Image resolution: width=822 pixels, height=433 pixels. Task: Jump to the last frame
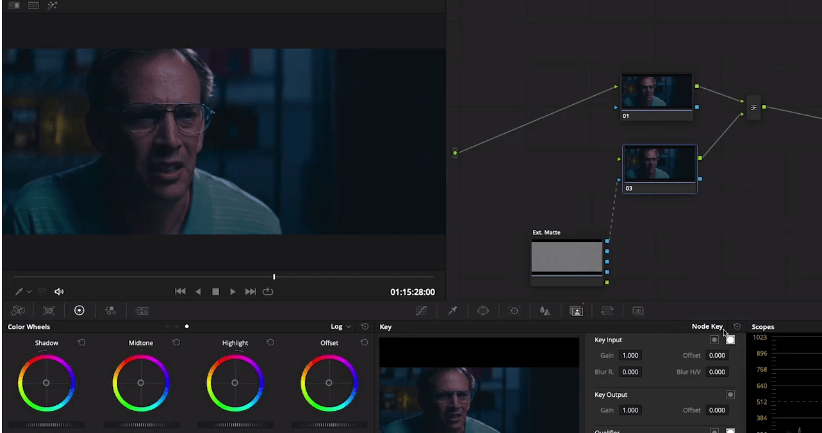click(251, 291)
